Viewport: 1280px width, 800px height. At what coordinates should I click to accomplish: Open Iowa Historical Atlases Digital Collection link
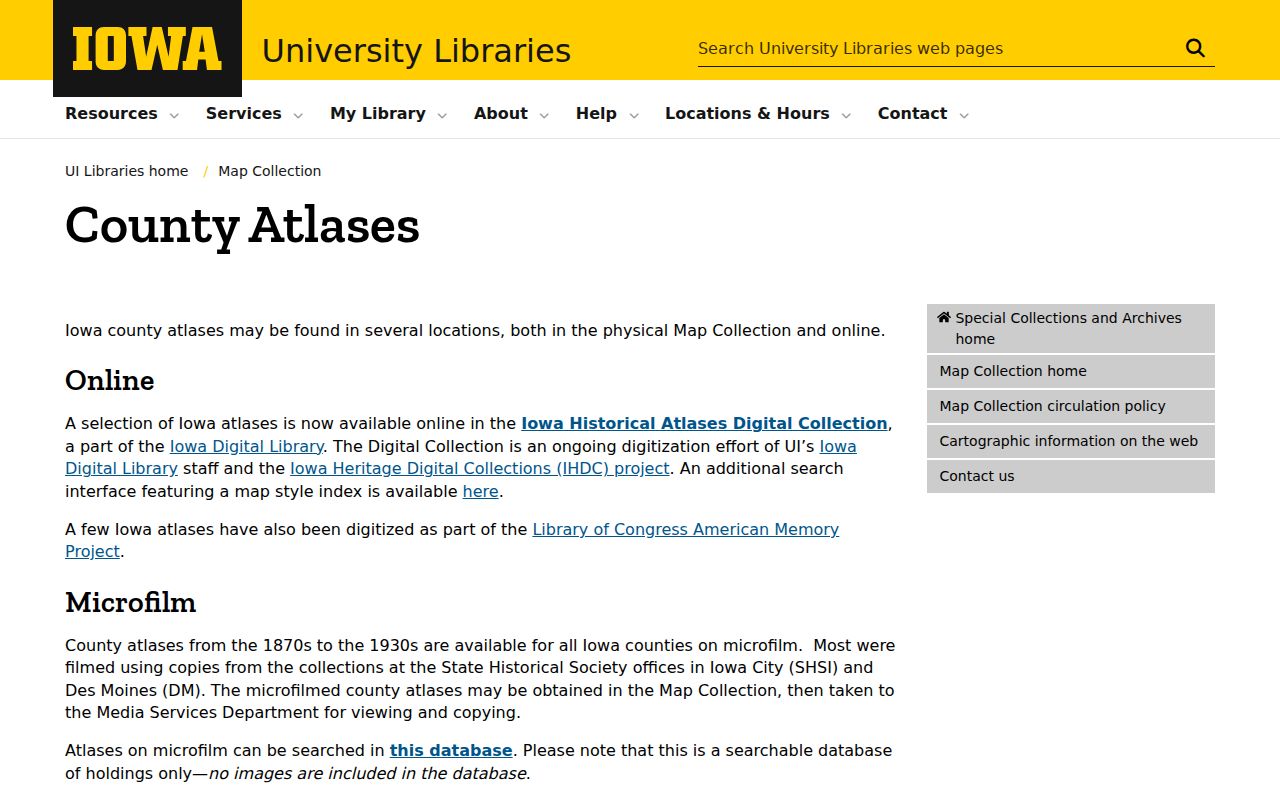click(x=704, y=423)
